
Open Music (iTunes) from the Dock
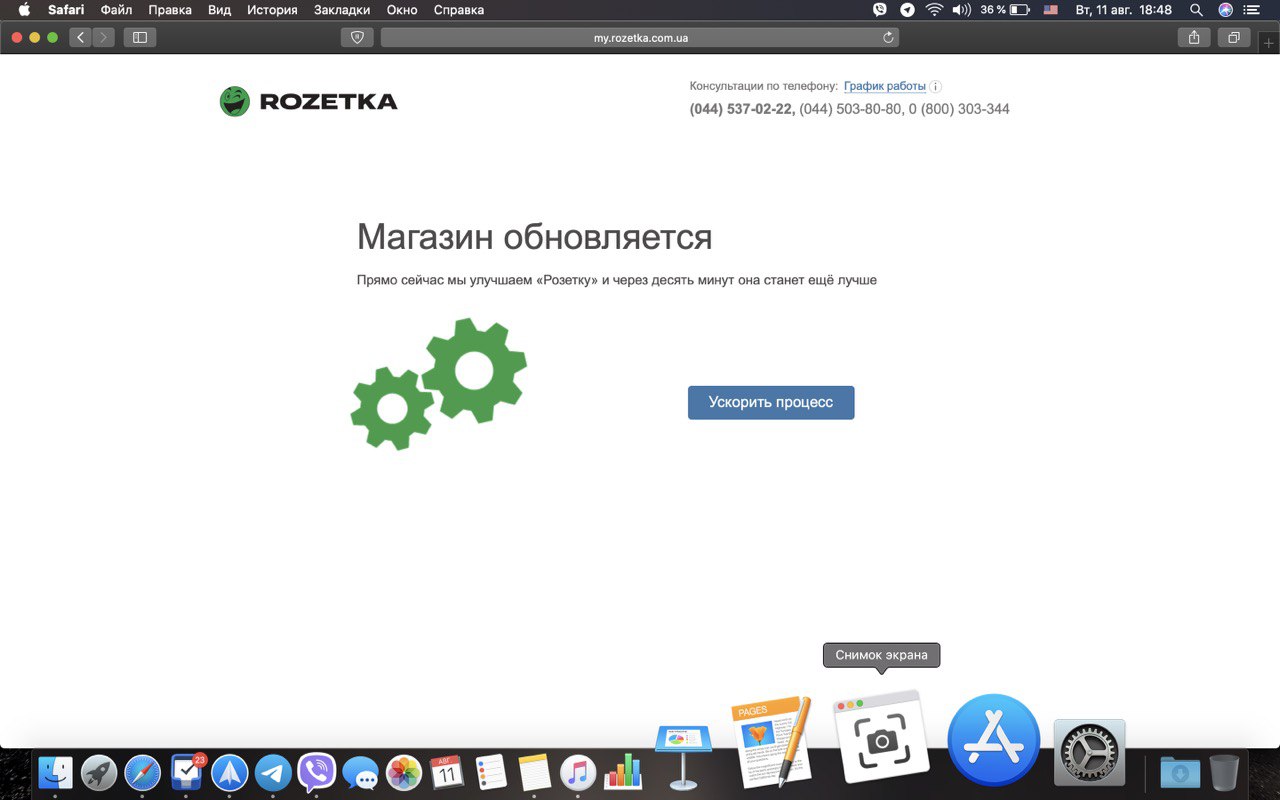click(578, 772)
